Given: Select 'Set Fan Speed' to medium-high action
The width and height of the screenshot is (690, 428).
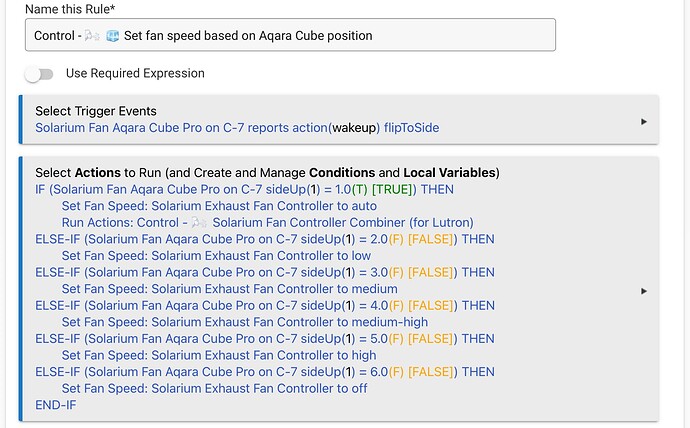Looking at the screenshot, I should coord(245,322).
